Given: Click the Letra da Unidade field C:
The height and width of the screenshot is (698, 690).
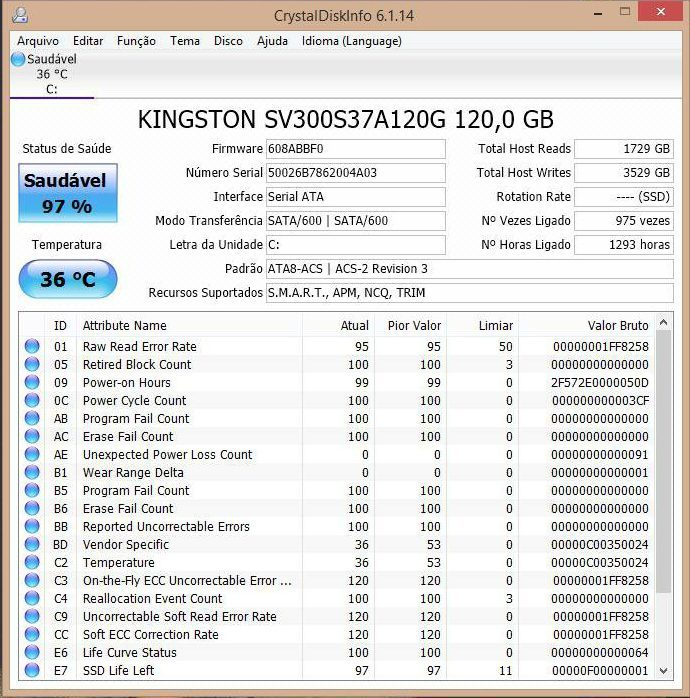Looking at the screenshot, I should (x=355, y=245).
